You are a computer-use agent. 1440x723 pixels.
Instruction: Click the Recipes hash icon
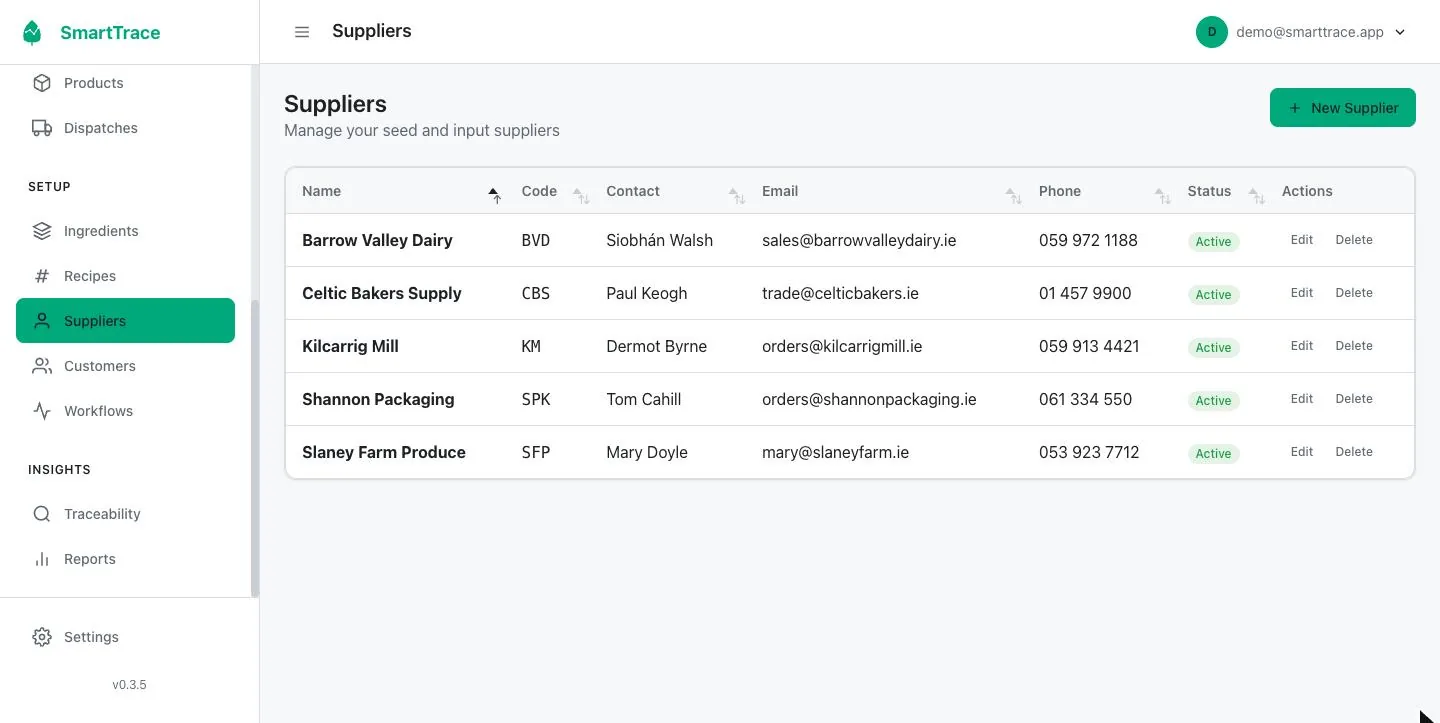[42, 276]
